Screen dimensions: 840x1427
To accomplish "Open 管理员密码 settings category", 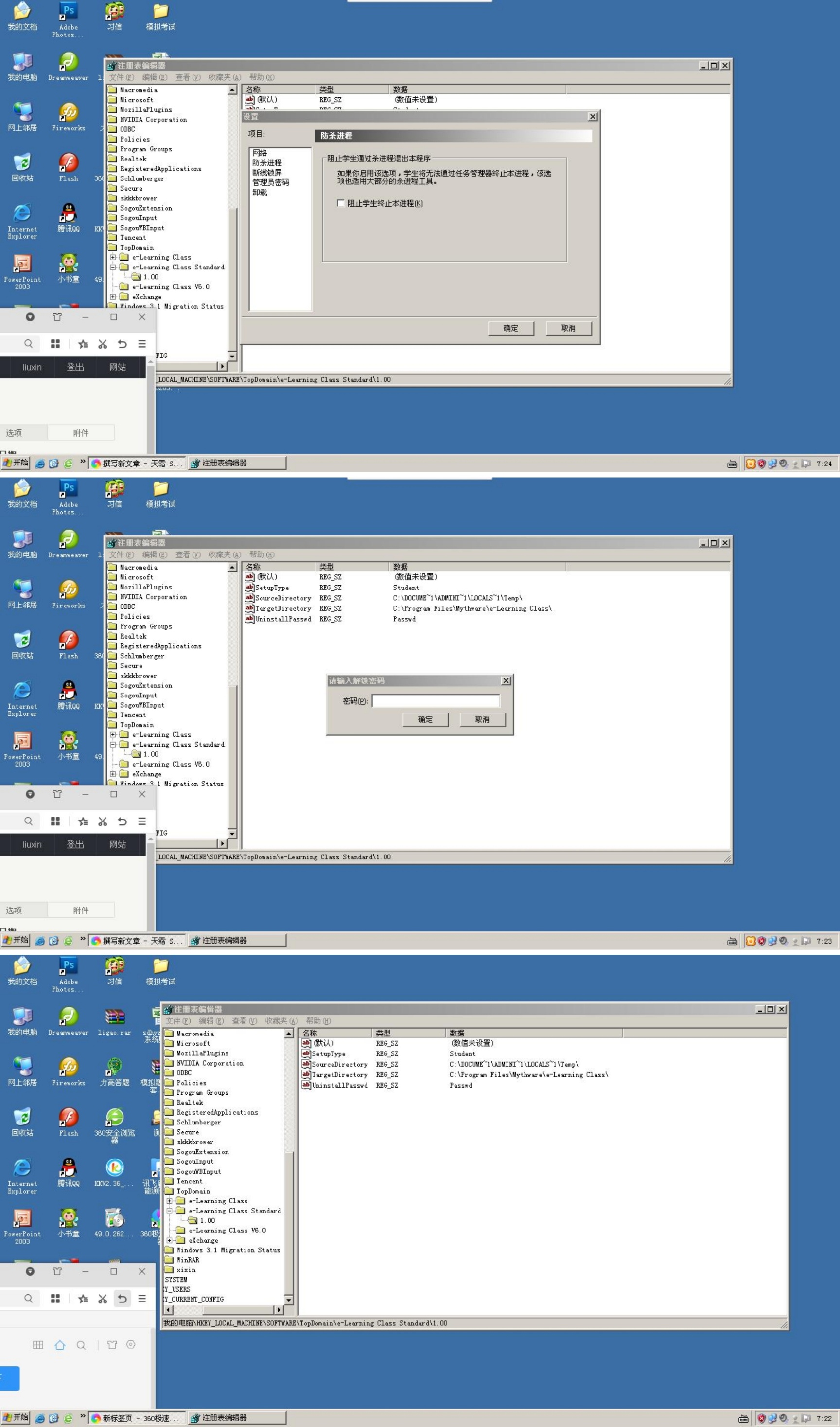I will click(271, 182).
